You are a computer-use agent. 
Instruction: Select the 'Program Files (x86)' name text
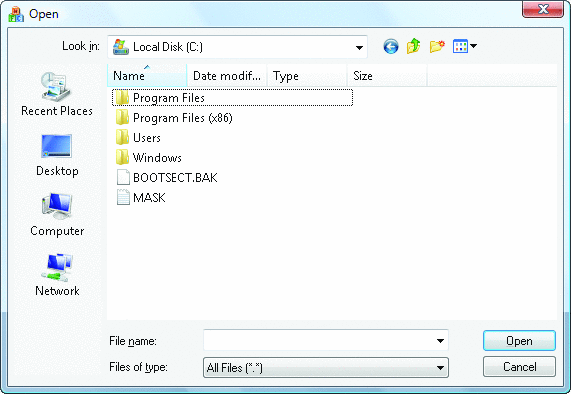[x=183, y=118]
